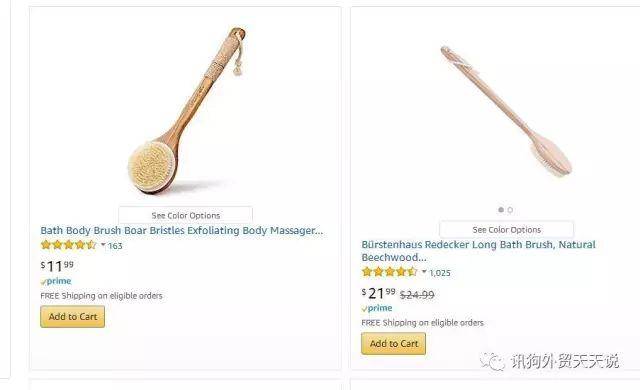Screen dimensions: 640x390
Task: Click the Prime logo under $21.99
Action: tap(377, 308)
